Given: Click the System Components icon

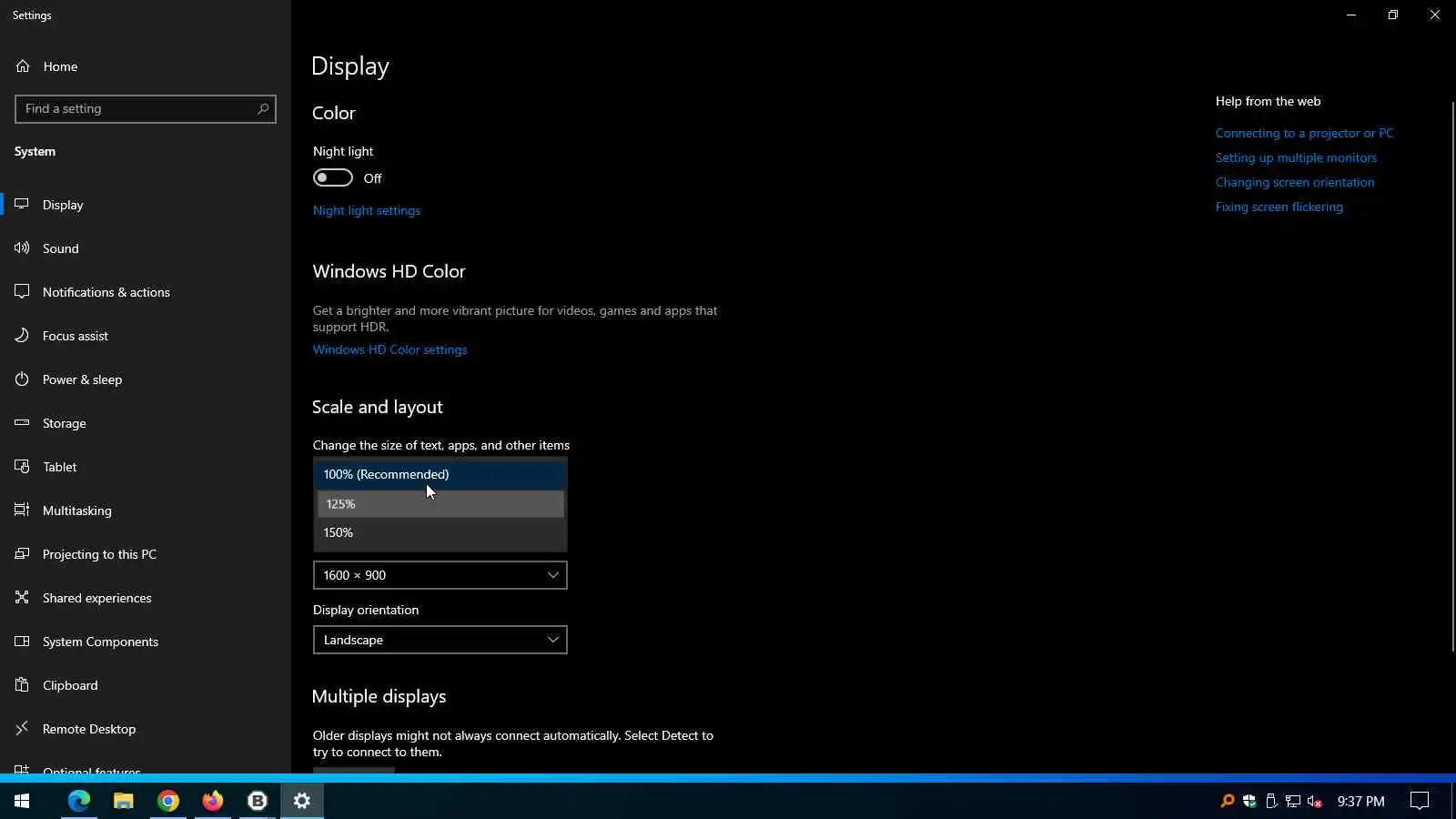Looking at the screenshot, I should pyautogui.click(x=22, y=642).
